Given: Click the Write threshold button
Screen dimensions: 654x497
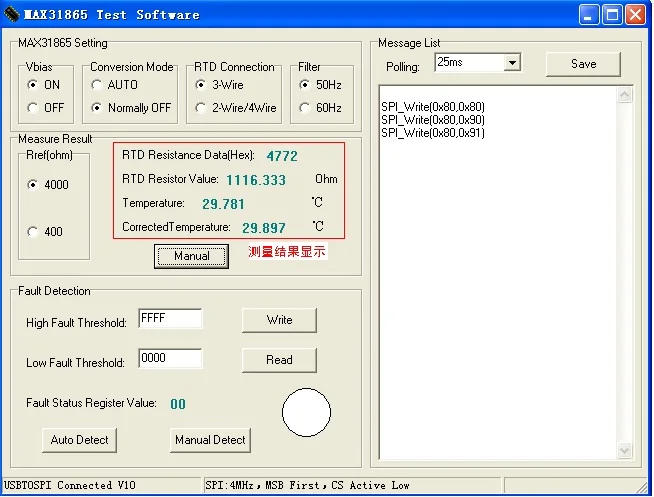Looking at the screenshot, I should [x=279, y=320].
